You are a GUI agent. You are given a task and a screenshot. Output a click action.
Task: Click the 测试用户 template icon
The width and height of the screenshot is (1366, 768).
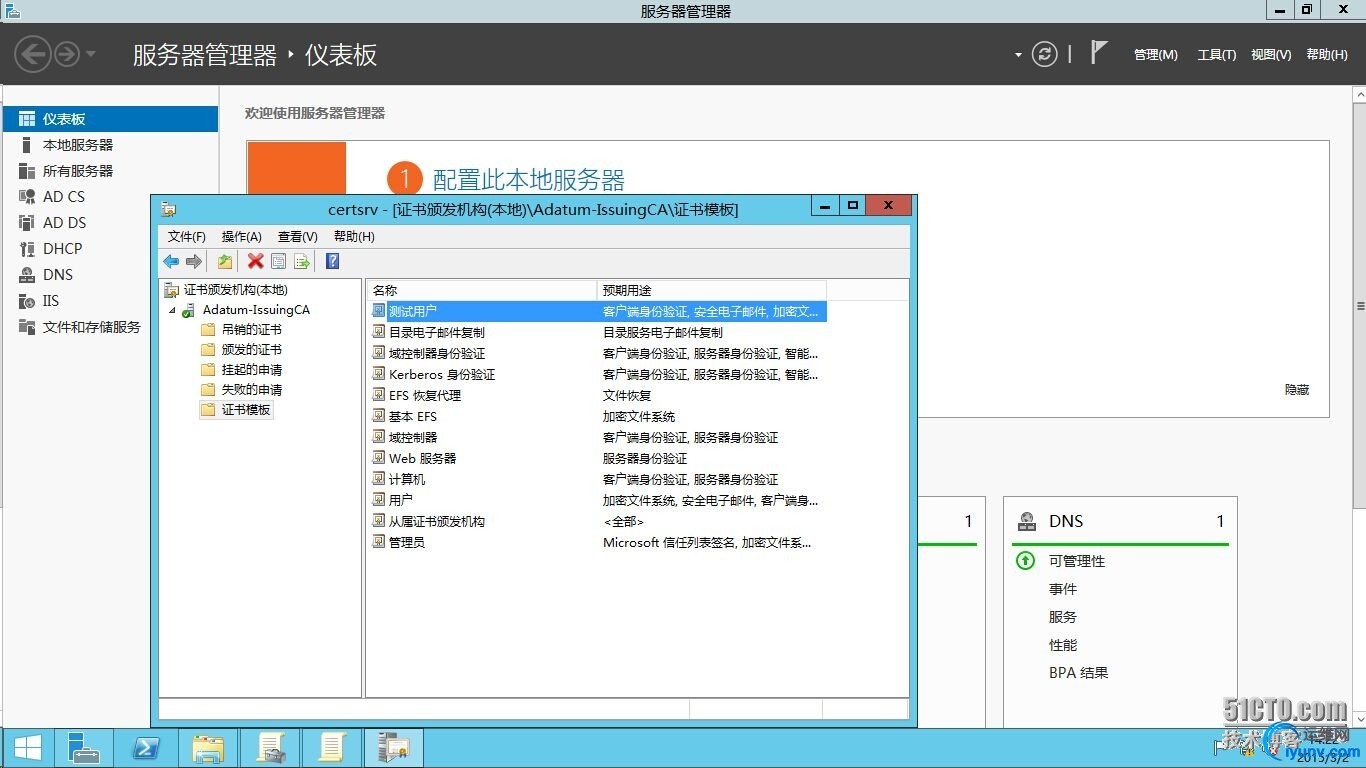point(378,311)
